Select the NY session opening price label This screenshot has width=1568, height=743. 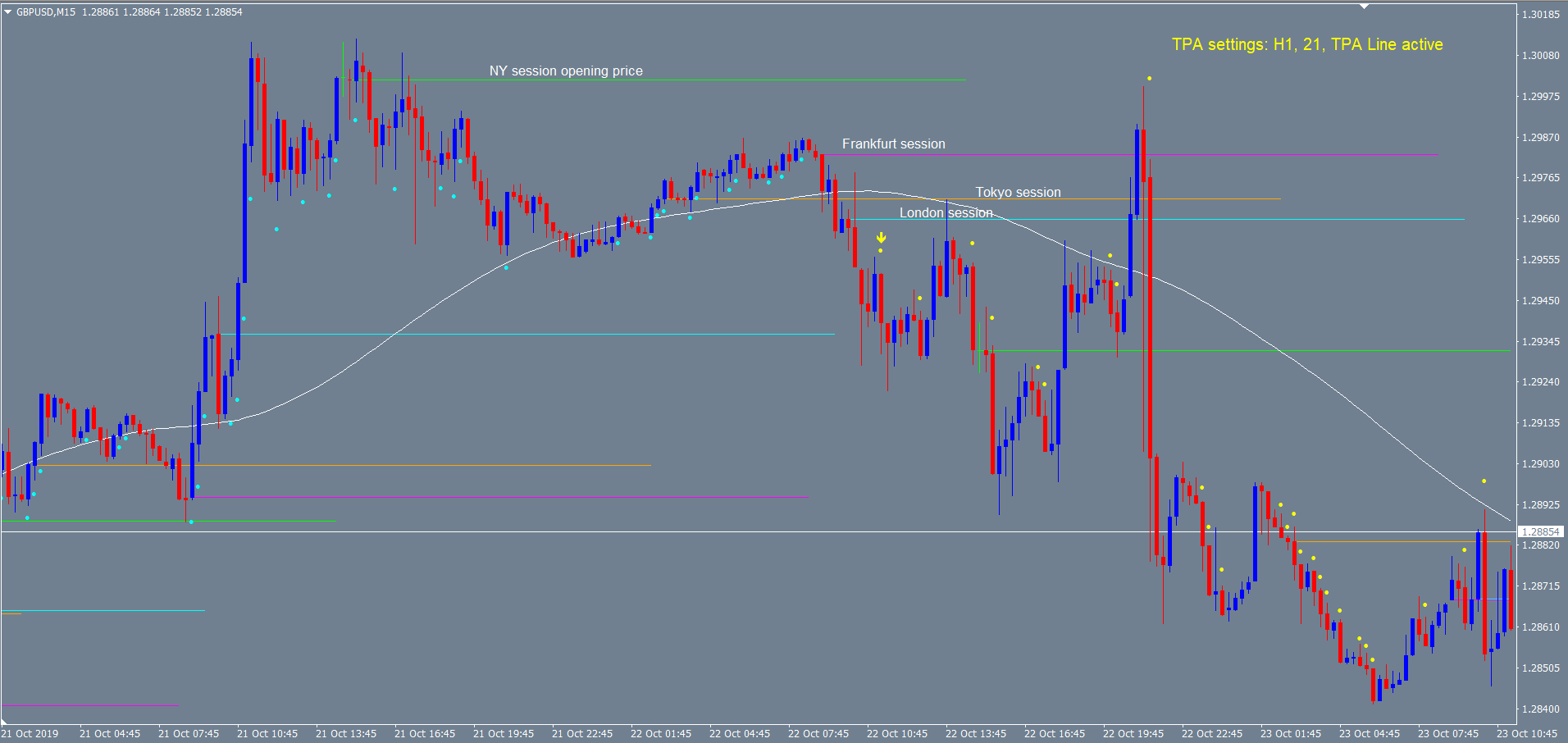566,71
